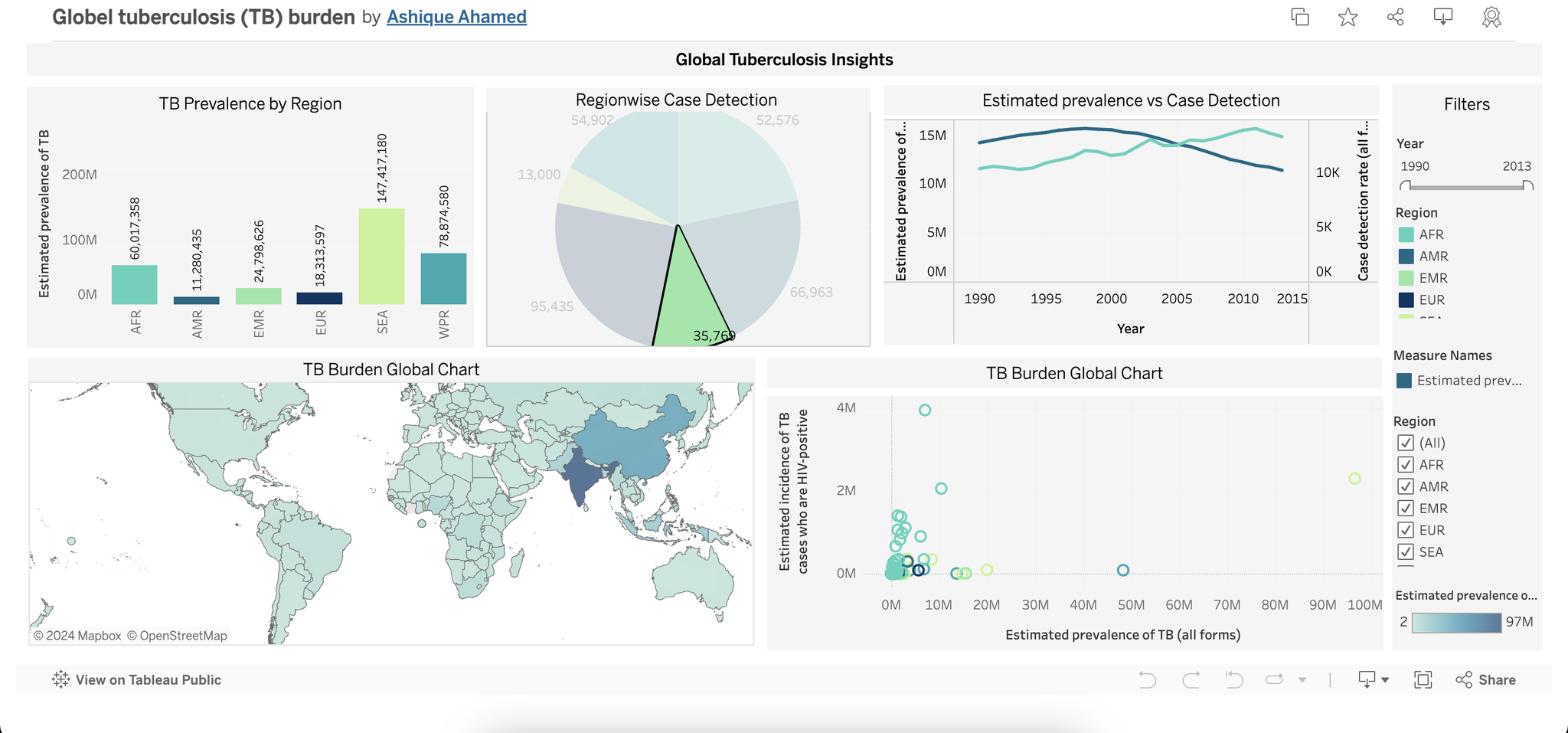Enter full screen mode from bottom toolbar

1423,679
